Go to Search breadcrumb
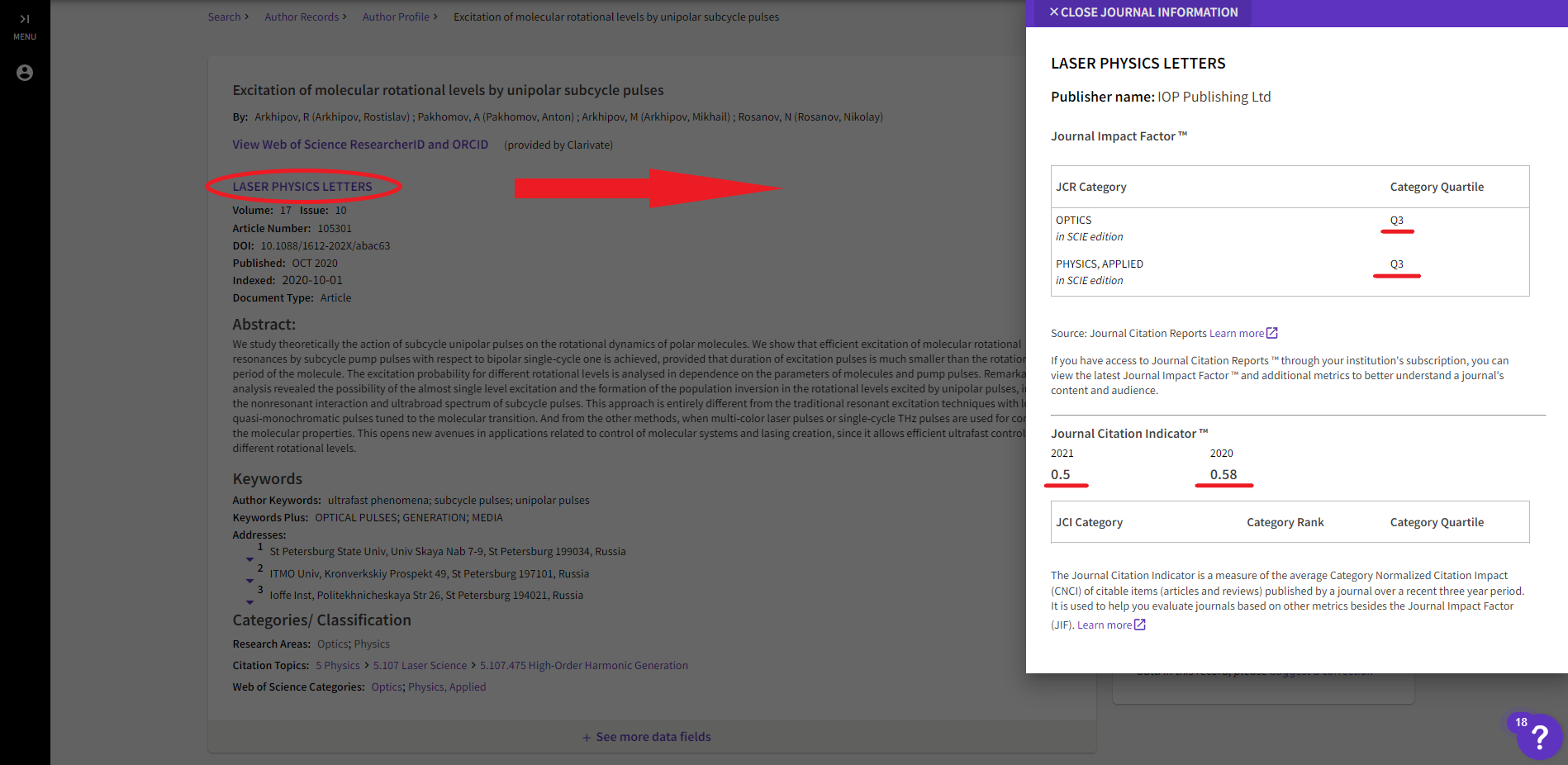This screenshot has width=1568, height=765. pos(224,17)
